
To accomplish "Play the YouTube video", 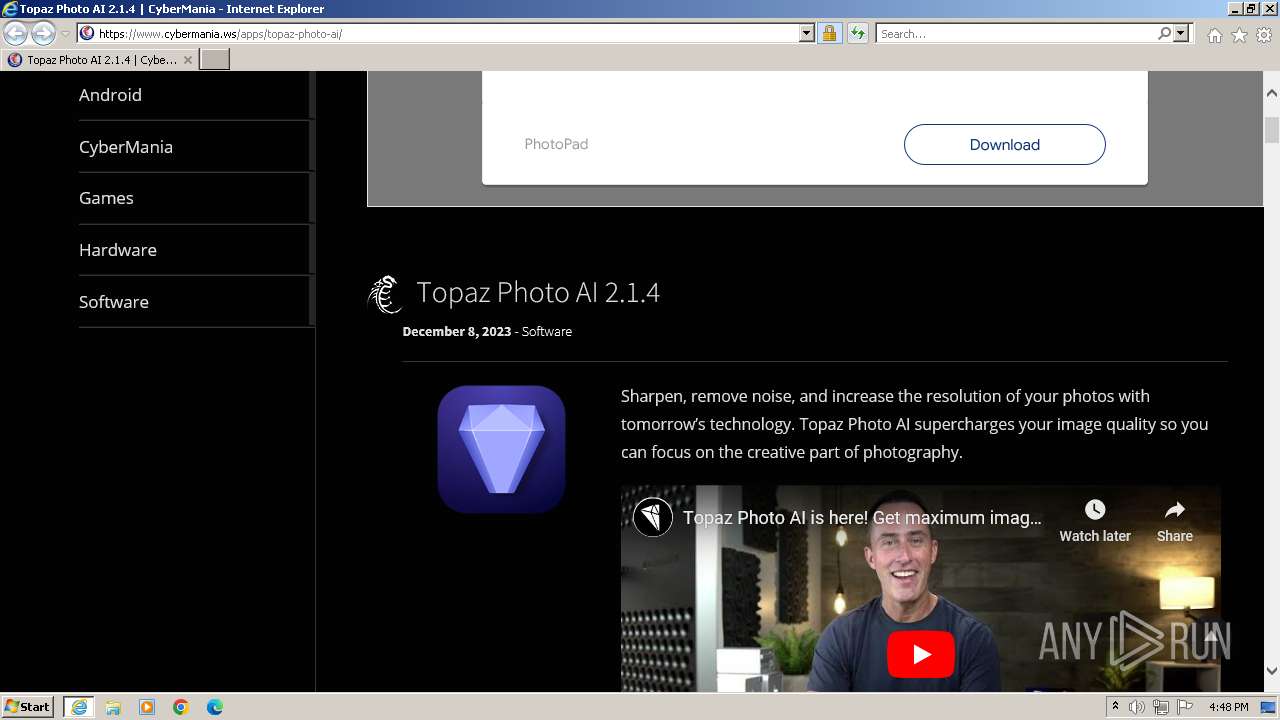I will click(920, 654).
